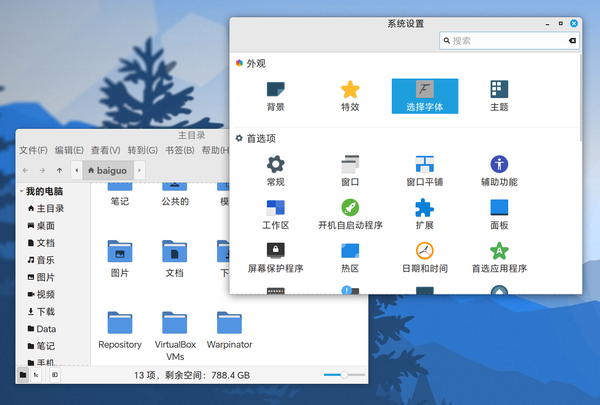This screenshot has height=405, width=600.
Task: Open the 转到(G) menu
Action: 143,150
